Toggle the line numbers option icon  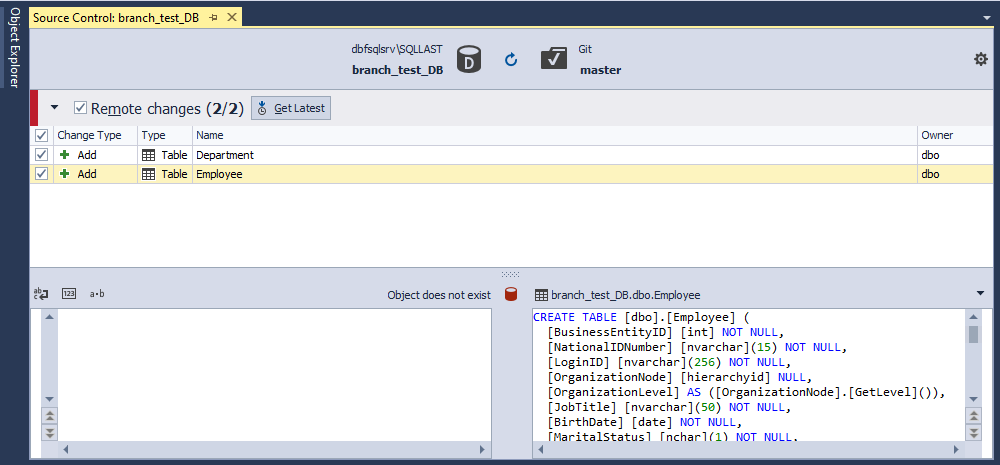coord(69,293)
